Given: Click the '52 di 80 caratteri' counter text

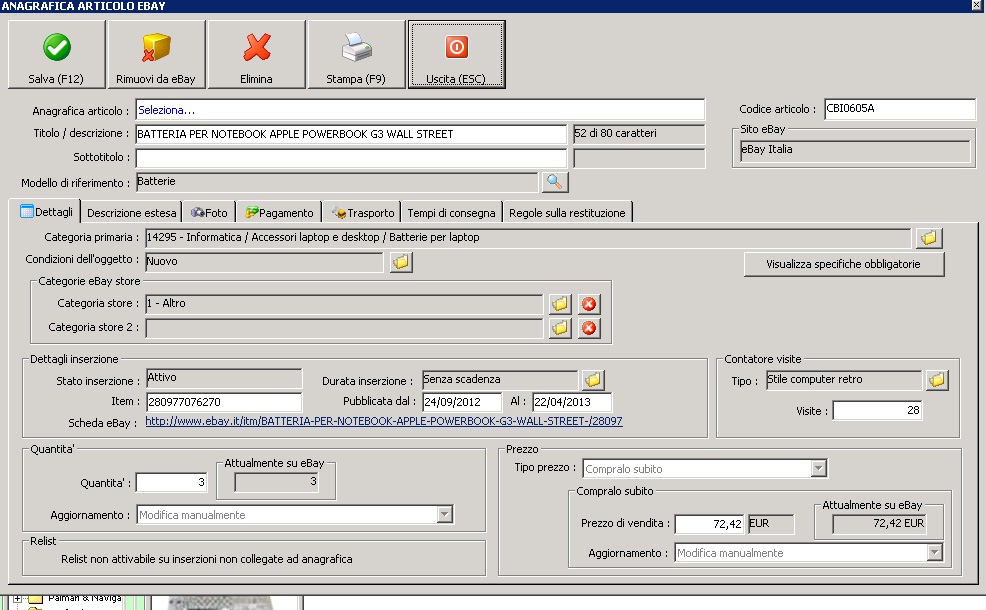Looking at the screenshot, I should click(x=615, y=133).
